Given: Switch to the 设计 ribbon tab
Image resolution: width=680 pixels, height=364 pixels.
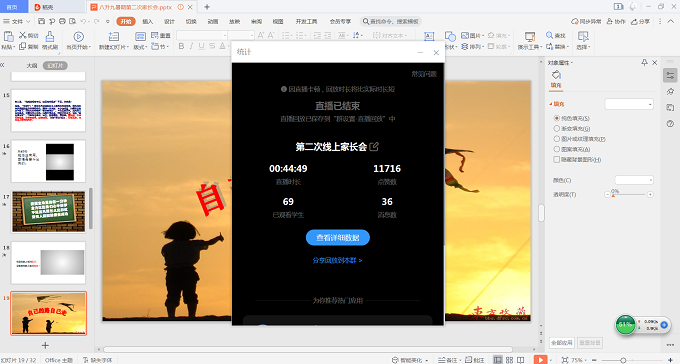Looking at the screenshot, I should (169, 21).
